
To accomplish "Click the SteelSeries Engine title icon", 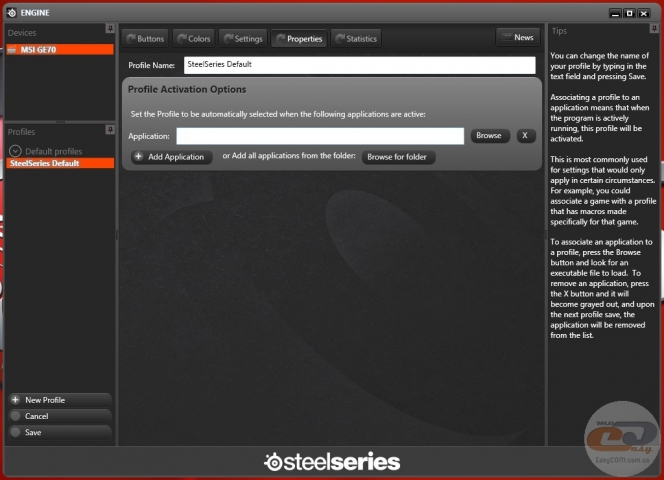I will click(x=11, y=13).
